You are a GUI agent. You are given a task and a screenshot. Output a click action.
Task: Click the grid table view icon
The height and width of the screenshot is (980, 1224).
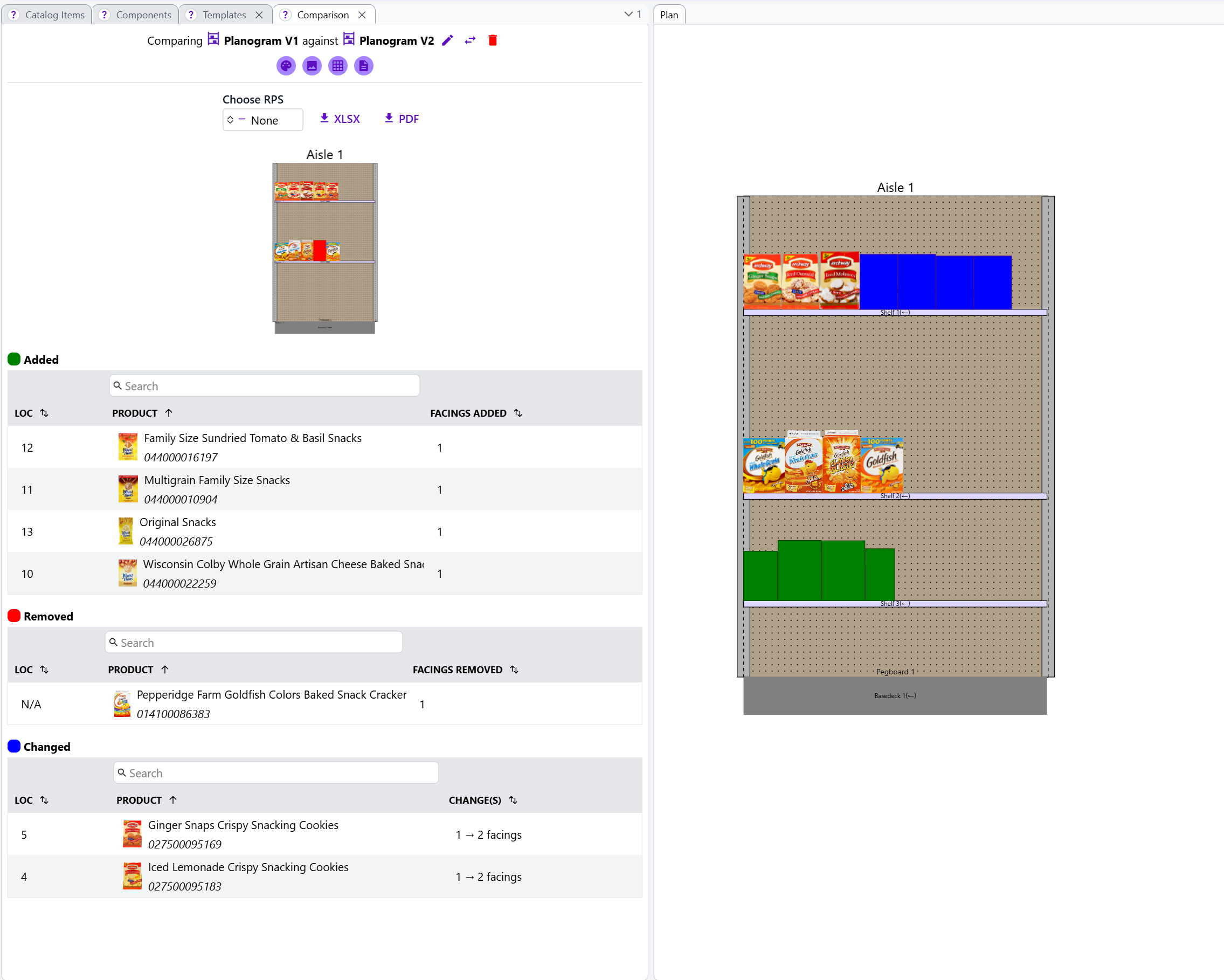(x=338, y=66)
